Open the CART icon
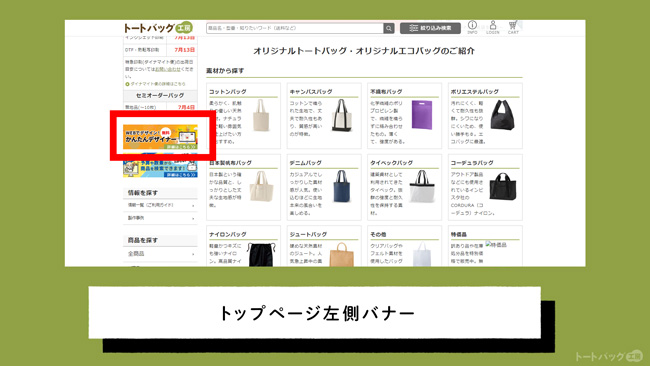This screenshot has width=650, height=366. pos(513,27)
